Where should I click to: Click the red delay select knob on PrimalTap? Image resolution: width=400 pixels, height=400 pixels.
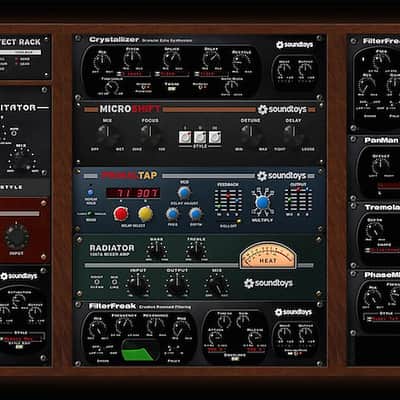coord(121,214)
